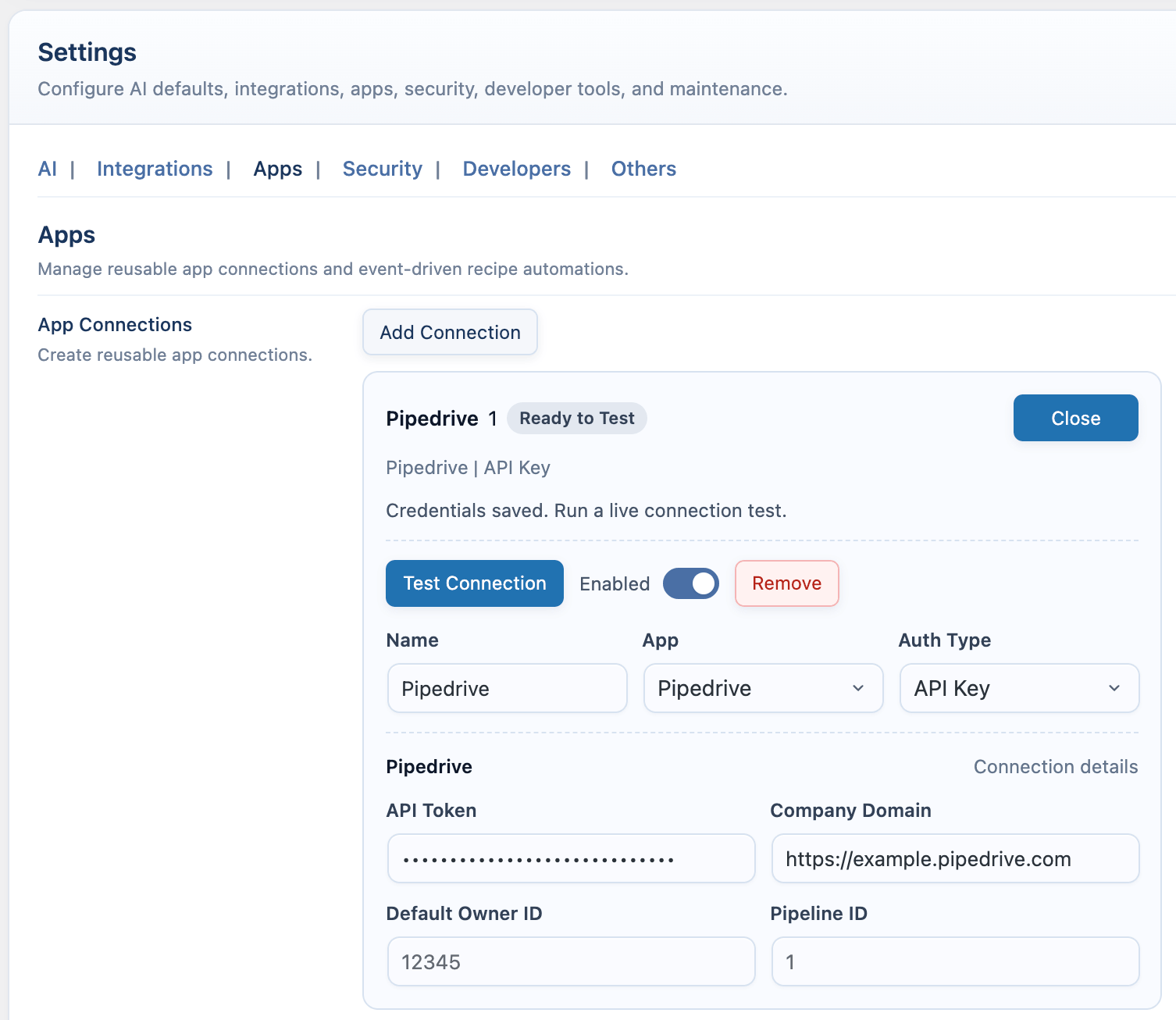Click the Auth Type label

pyautogui.click(x=945, y=640)
